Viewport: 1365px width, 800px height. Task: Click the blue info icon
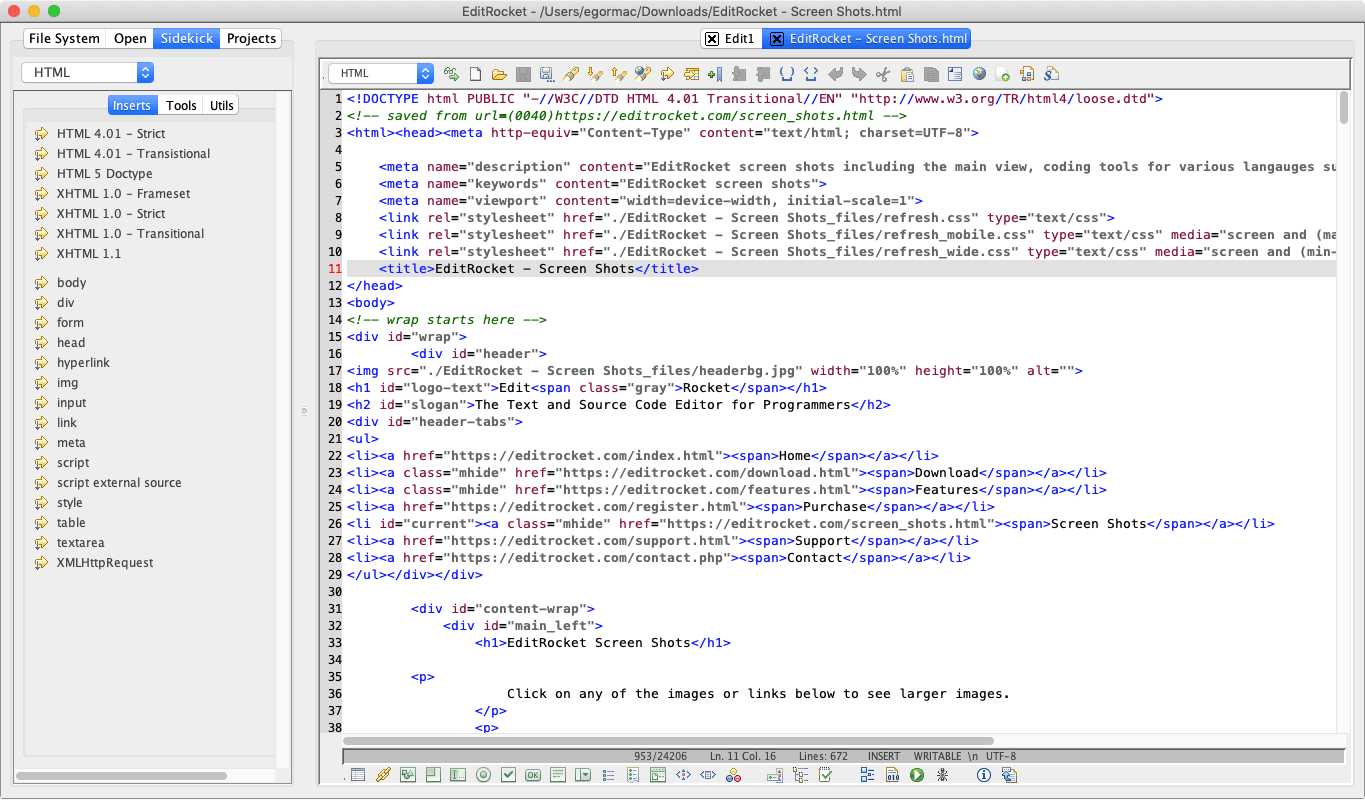click(x=983, y=775)
